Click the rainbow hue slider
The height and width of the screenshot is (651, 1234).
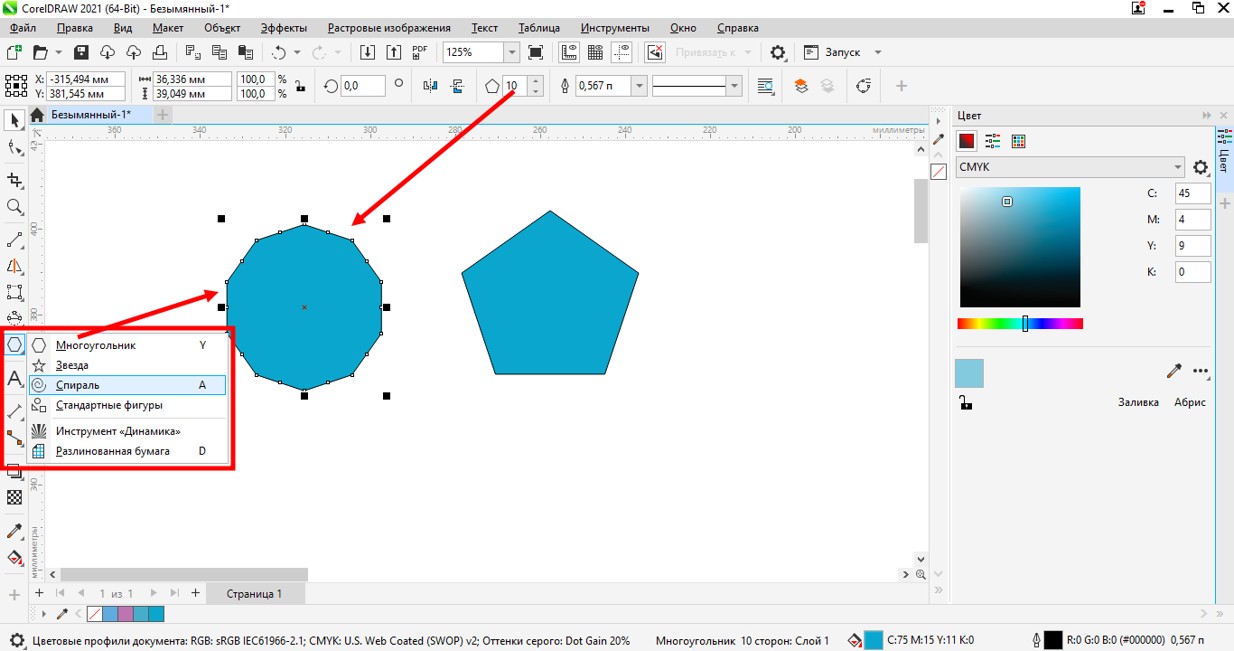[1020, 324]
